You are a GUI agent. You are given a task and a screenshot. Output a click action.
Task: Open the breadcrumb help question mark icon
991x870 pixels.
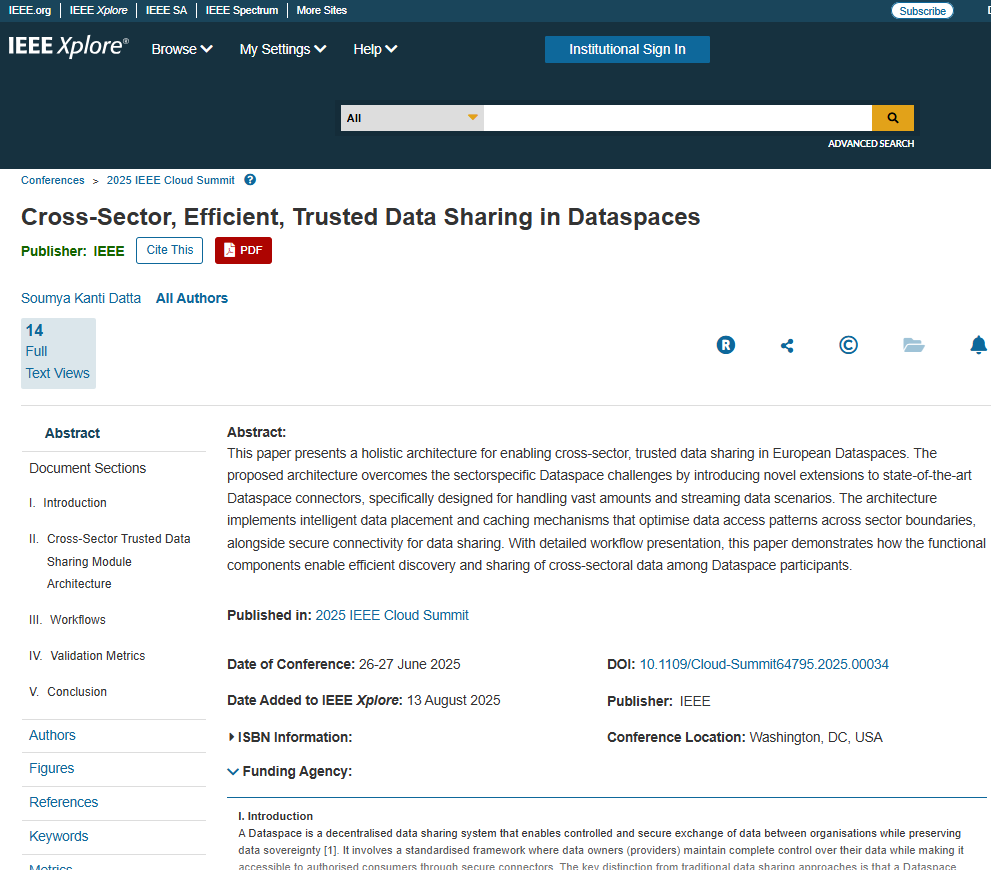(250, 180)
